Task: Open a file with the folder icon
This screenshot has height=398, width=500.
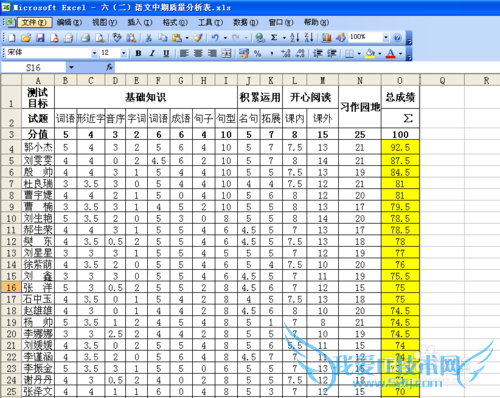Action: [x=26, y=38]
